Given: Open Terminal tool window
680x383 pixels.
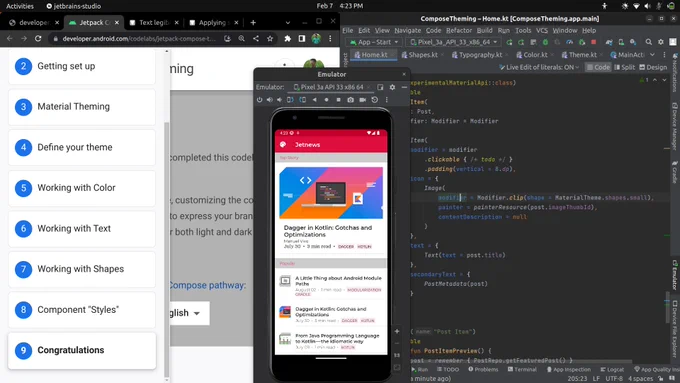Looking at the screenshot, I should (x=522, y=370).
